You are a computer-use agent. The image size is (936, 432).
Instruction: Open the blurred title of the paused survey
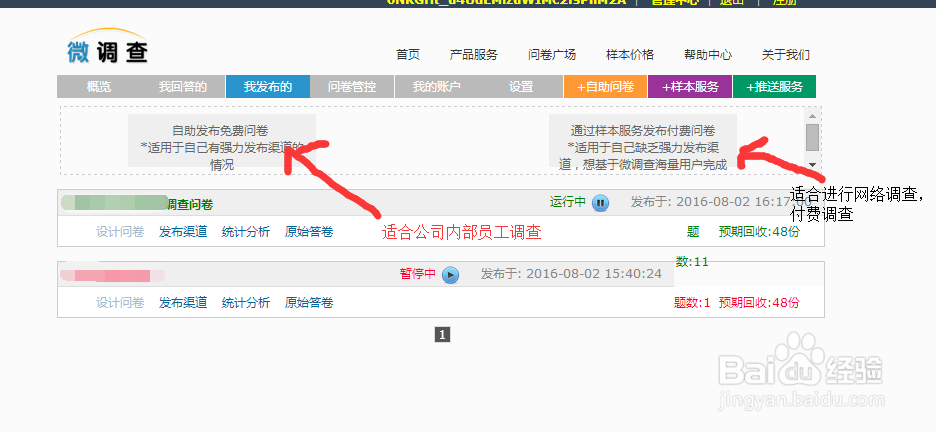(113, 275)
